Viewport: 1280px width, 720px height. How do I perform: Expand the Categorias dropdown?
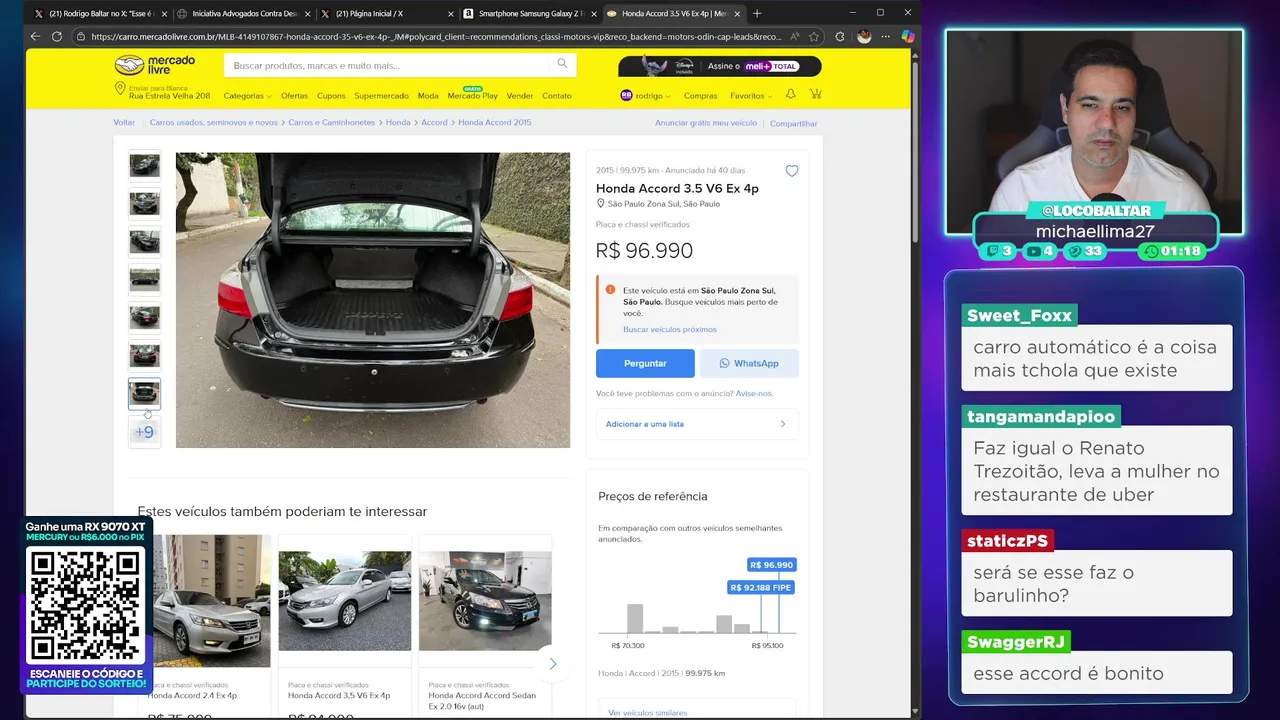pyautogui.click(x=247, y=96)
